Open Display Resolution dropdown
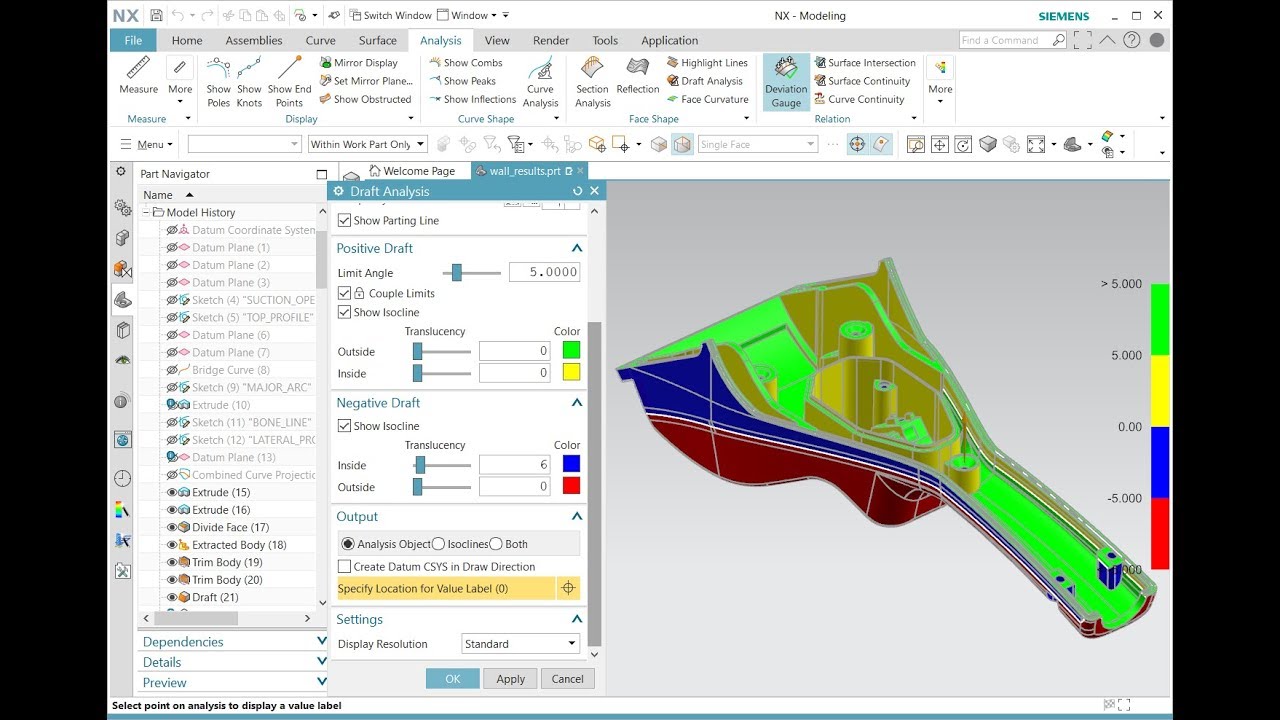The width and height of the screenshot is (1280, 720). (x=520, y=644)
